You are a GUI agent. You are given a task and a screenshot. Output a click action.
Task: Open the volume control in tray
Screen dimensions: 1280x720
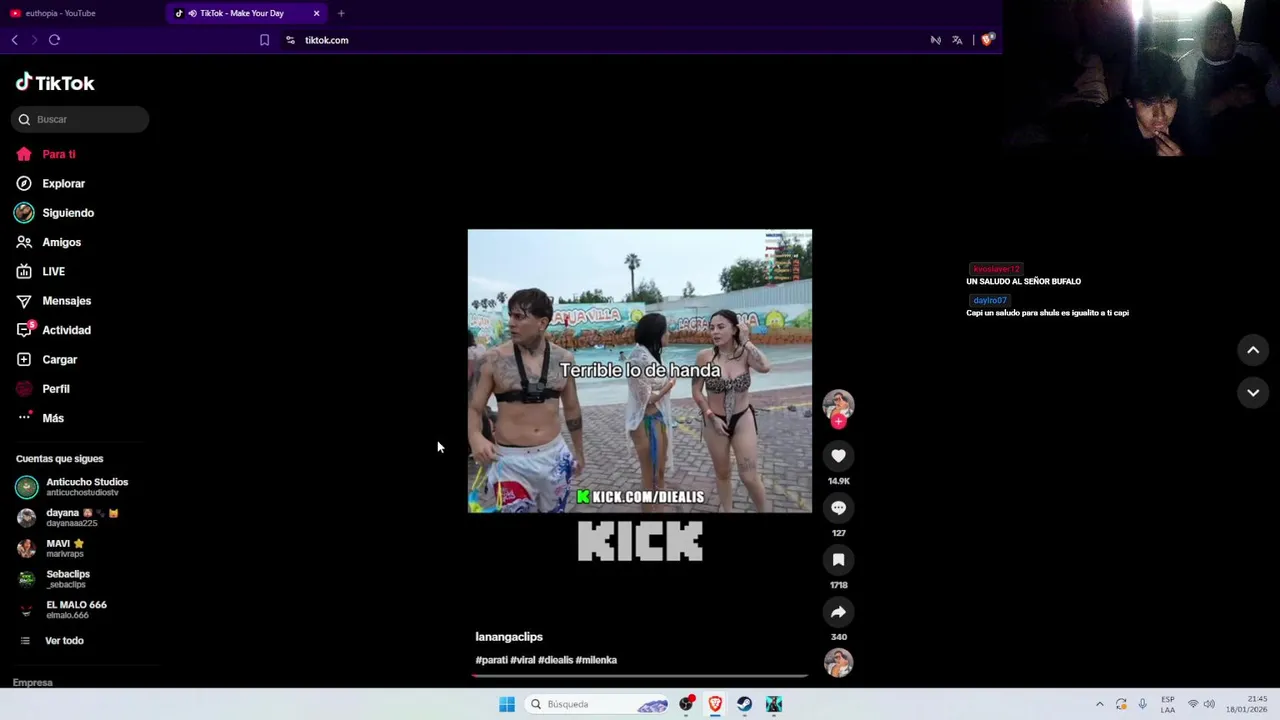1209,704
